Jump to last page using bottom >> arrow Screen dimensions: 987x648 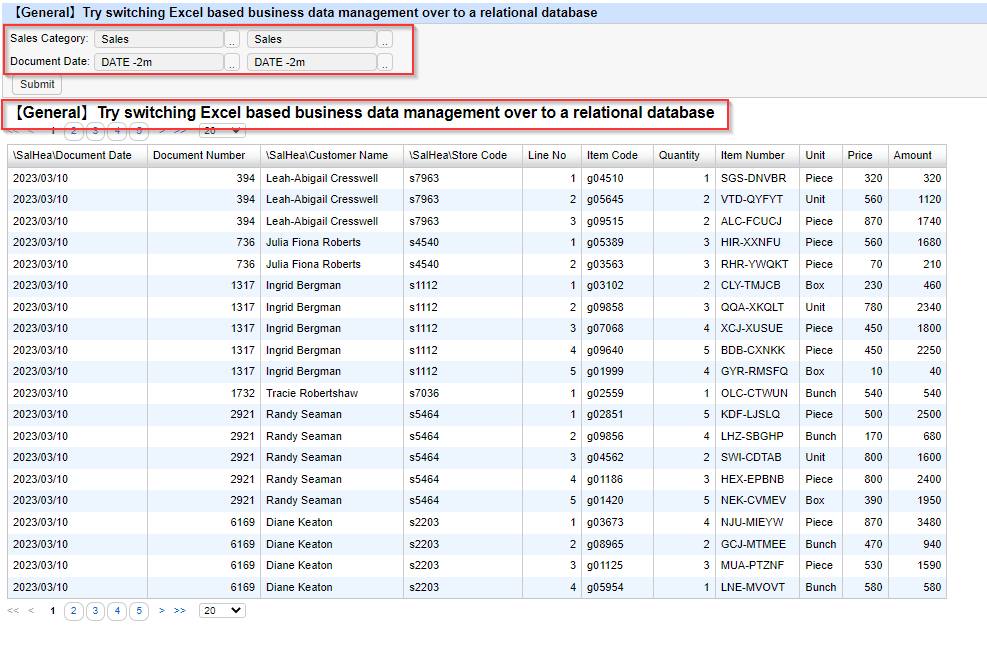pyautogui.click(x=180, y=610)
